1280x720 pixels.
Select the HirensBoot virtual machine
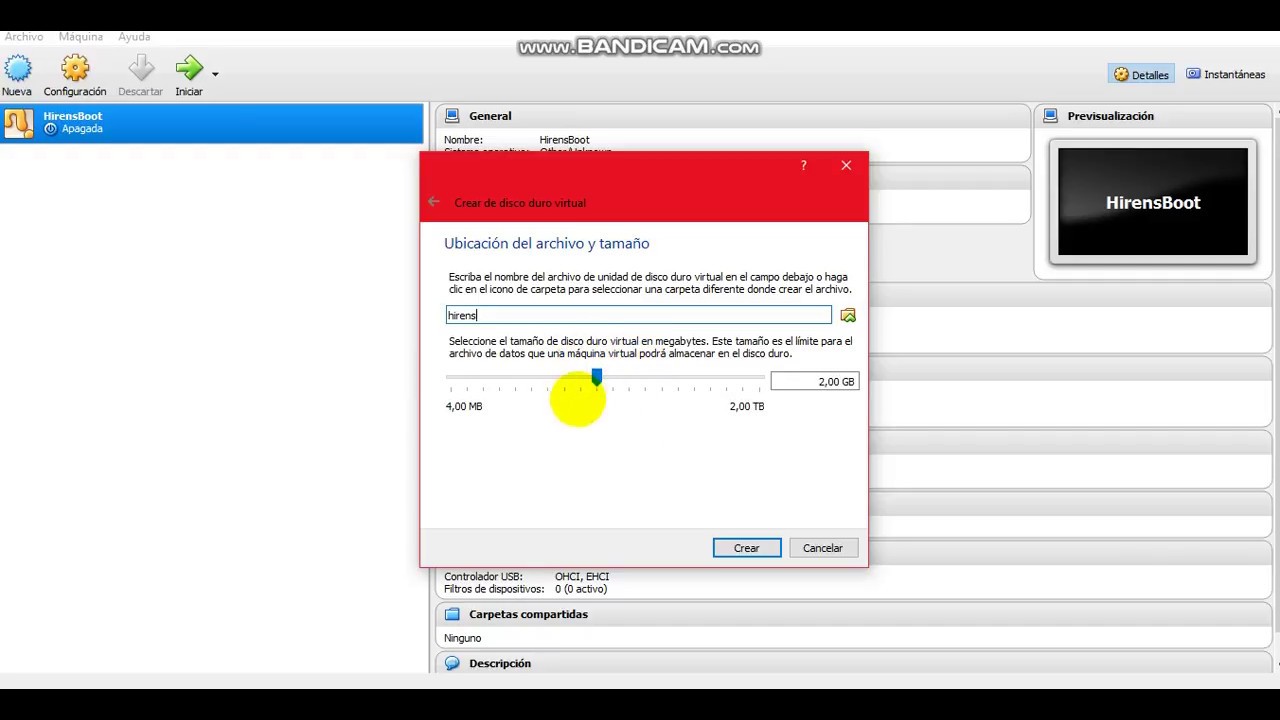pos(212,123)
